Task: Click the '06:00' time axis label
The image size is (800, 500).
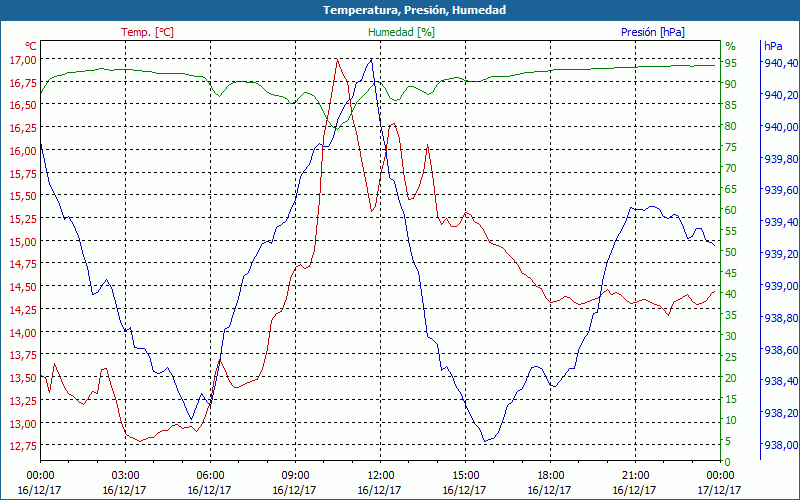Action: [210, 476]
